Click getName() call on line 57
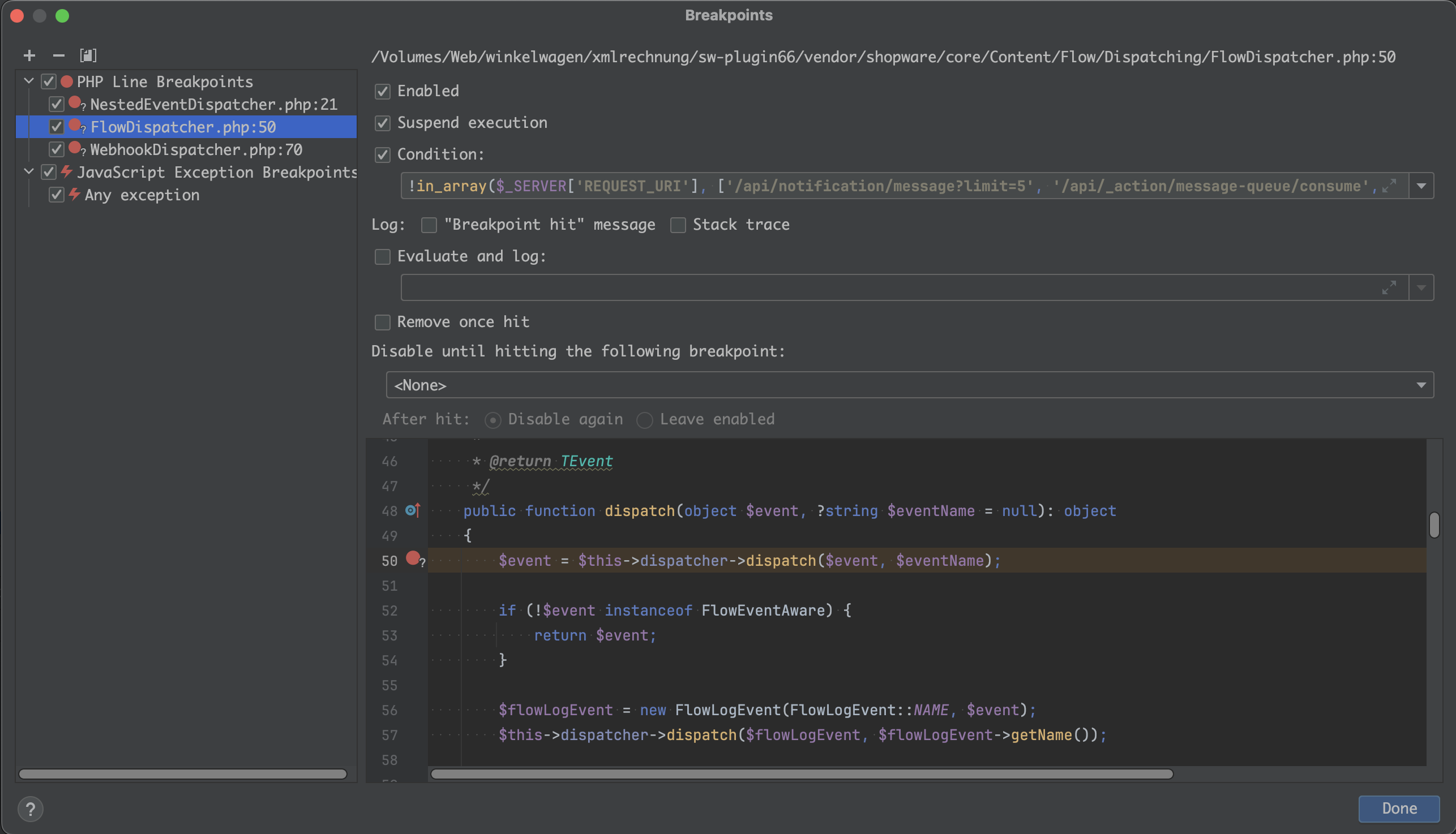 (1053, 735)
